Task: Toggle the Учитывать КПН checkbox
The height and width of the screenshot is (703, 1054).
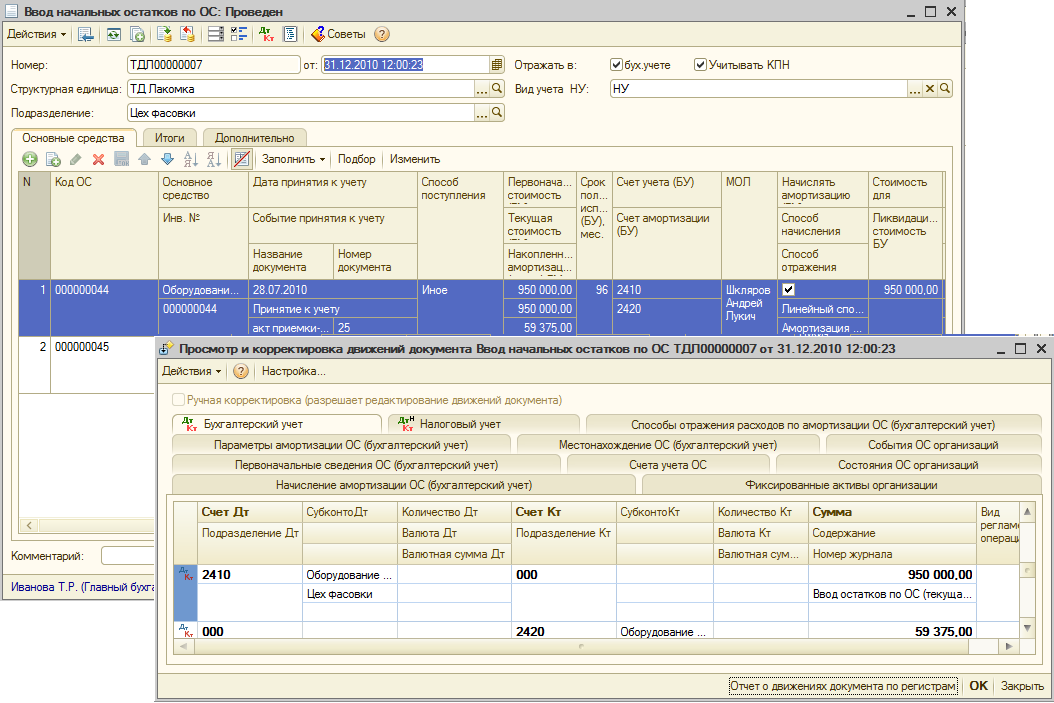Action: [x=700, y=65]
